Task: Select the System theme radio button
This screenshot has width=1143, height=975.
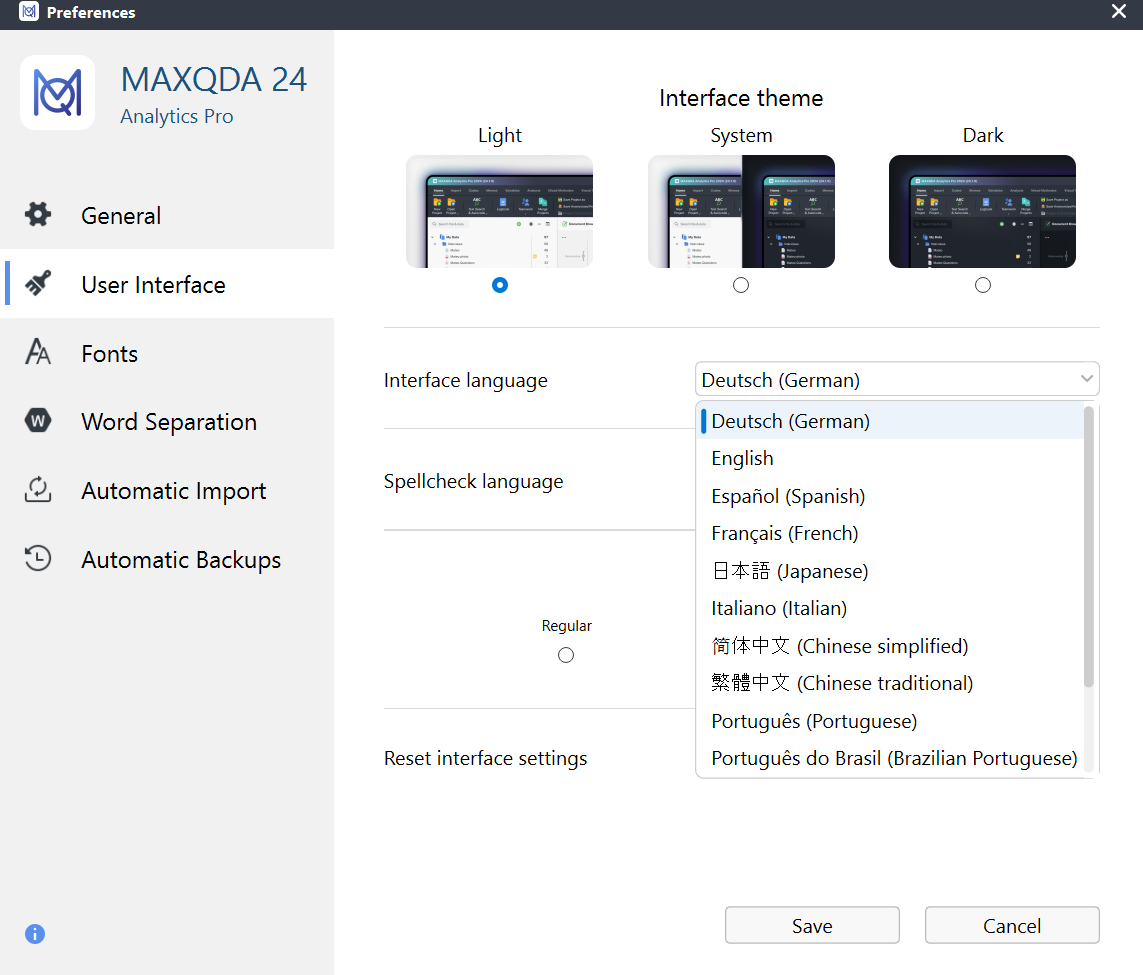Action: click(x=741, y=285)
